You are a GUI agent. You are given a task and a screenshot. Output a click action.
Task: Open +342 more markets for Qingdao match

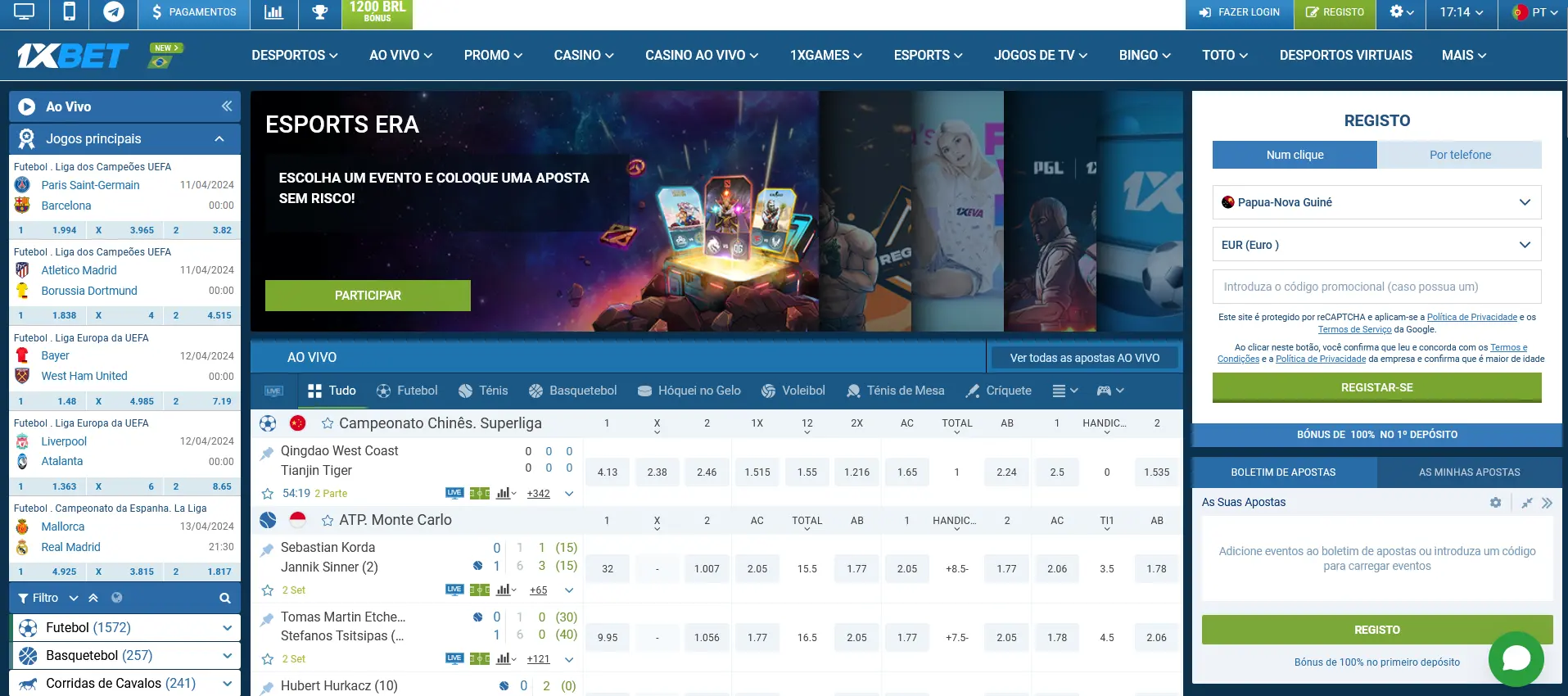pyautogui.click(x=538, y=494)
